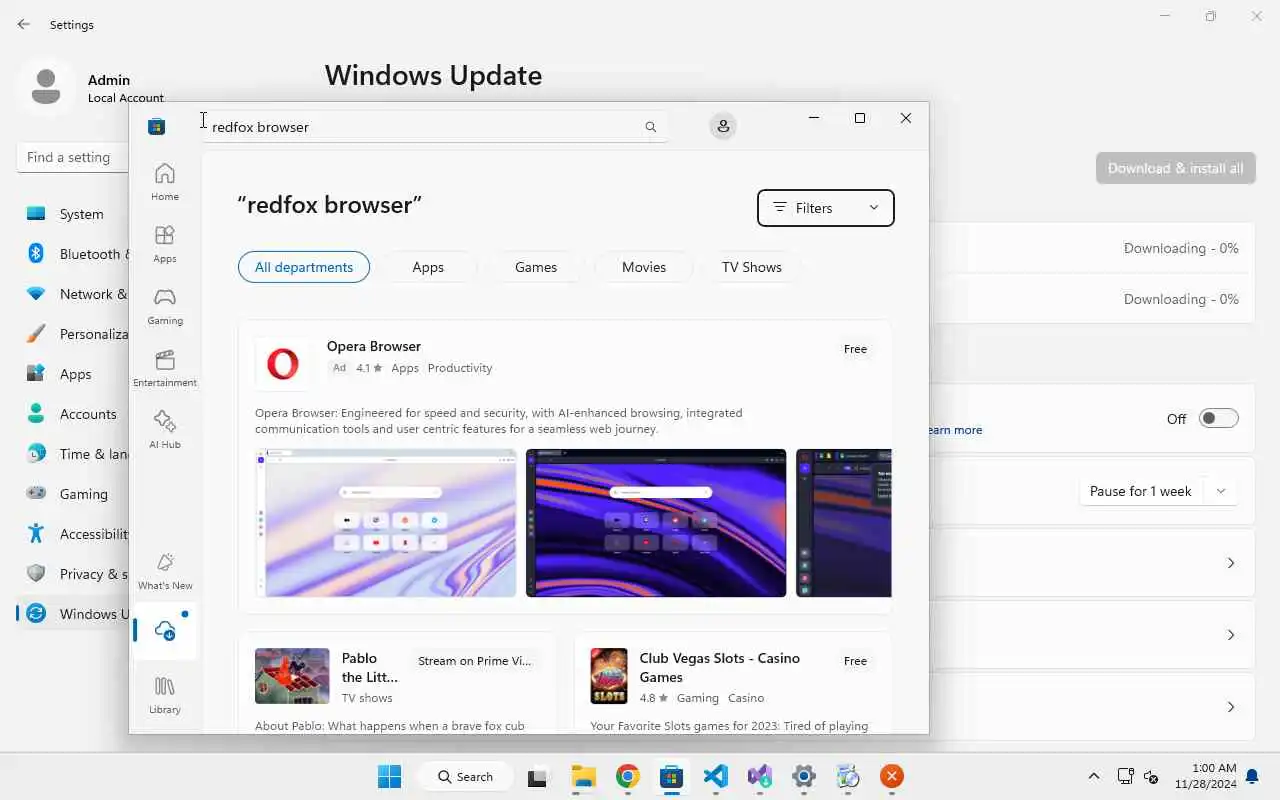1280x800 pixels.
Task: Click the orange X app on taskbar
Action: click(x=891, y=776)
